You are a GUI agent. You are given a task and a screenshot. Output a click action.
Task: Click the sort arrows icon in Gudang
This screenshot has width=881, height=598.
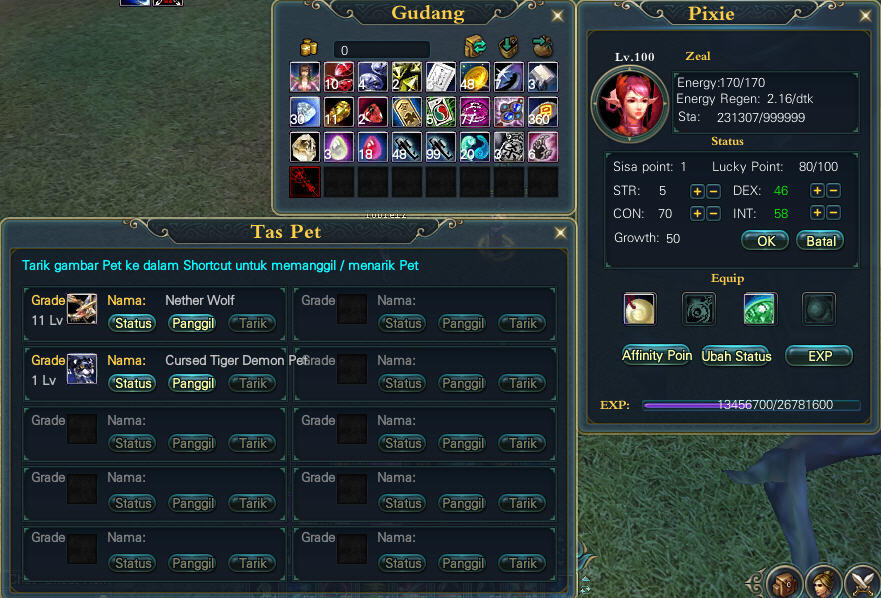475,46
